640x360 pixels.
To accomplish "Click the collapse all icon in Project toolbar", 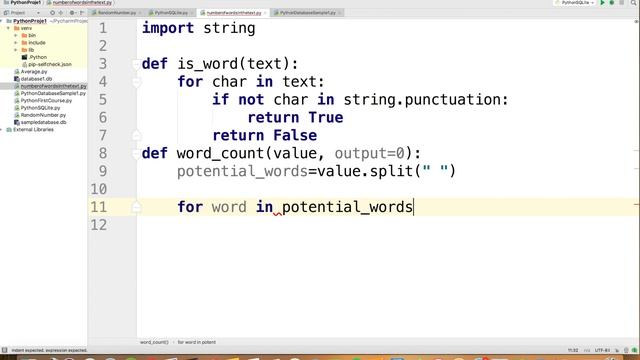I will click(x=61, y=13).
